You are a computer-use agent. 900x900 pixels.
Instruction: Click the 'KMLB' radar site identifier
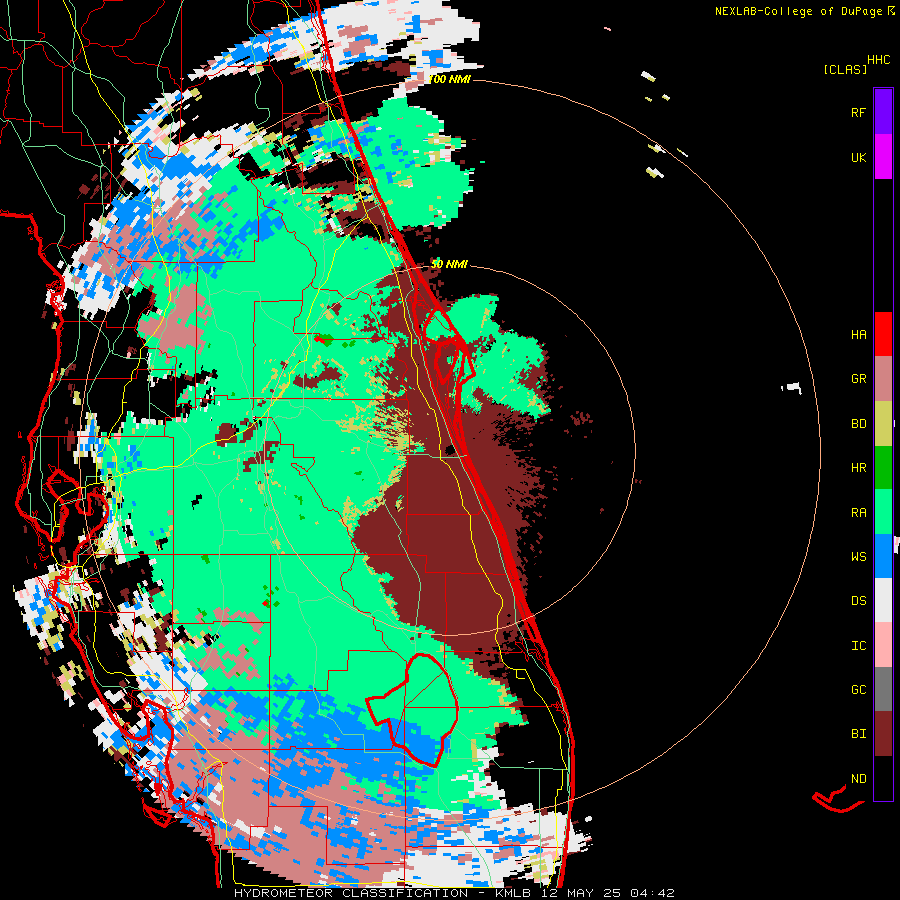pyautogui.click(x=511, y=893)
